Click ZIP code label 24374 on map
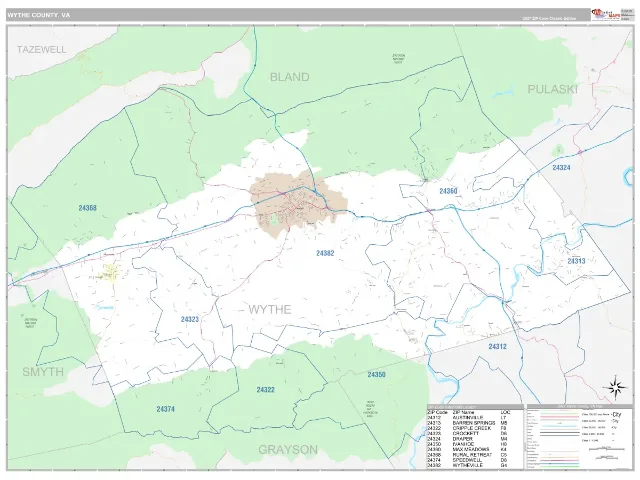Image resolution: width=640 pixels, height=480 pixels. point(165,409)
